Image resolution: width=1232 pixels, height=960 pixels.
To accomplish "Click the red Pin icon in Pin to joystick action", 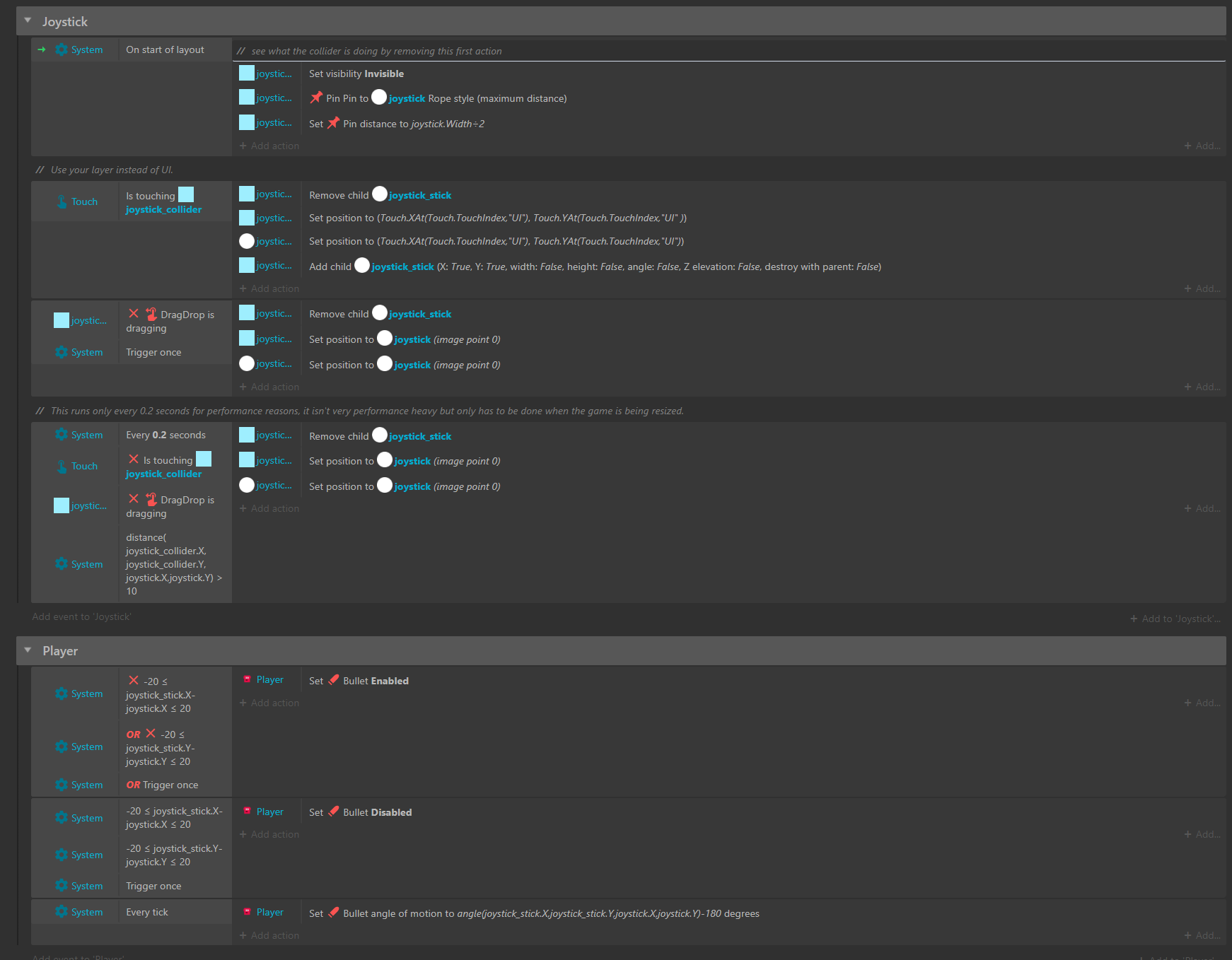I will tap(316, 98).
